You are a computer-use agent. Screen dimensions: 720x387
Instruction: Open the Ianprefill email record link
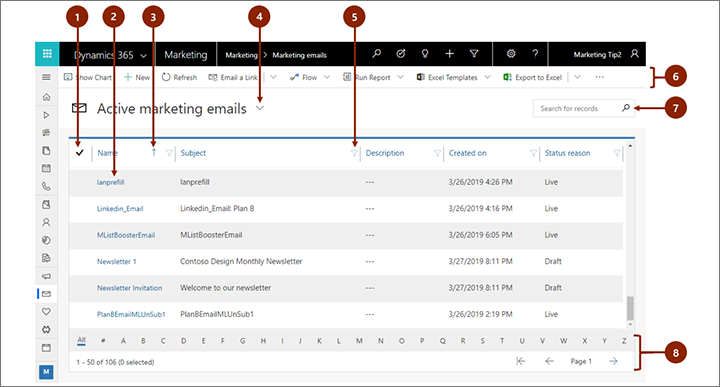110,182
